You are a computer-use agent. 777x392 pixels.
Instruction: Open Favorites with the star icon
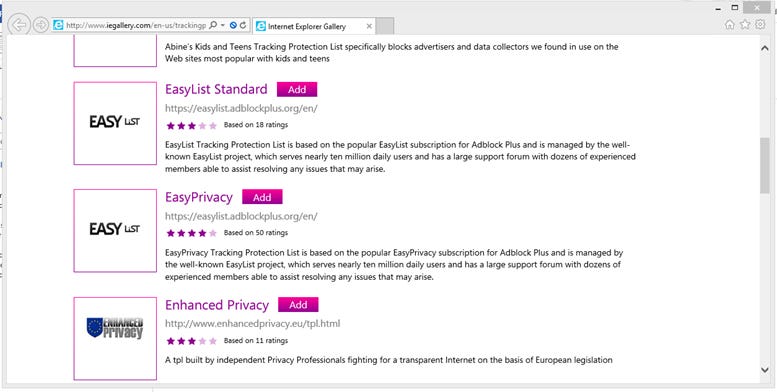[745, 25]
